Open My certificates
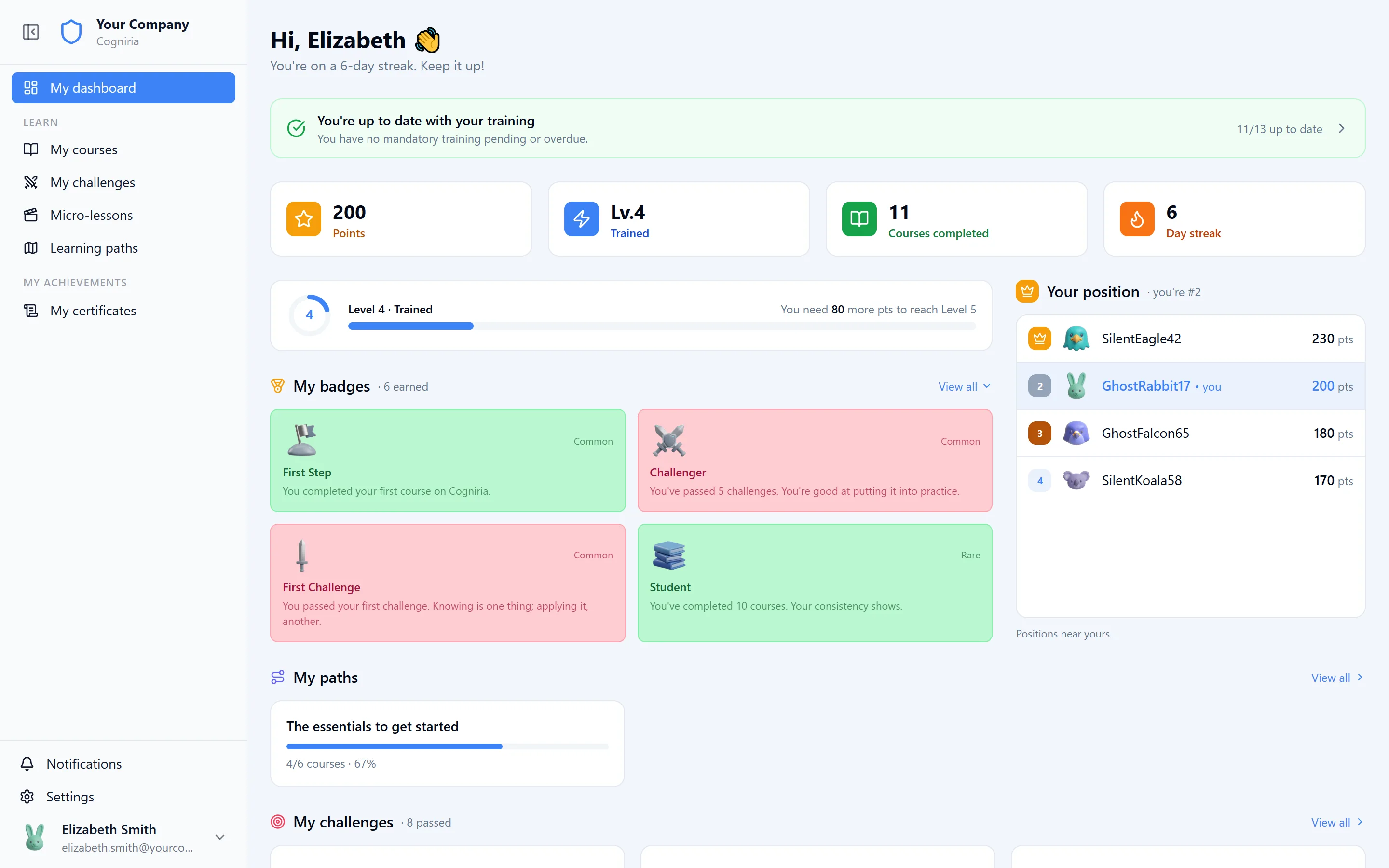The width and height of the screenshot is (1389, 868). [123, 311]
